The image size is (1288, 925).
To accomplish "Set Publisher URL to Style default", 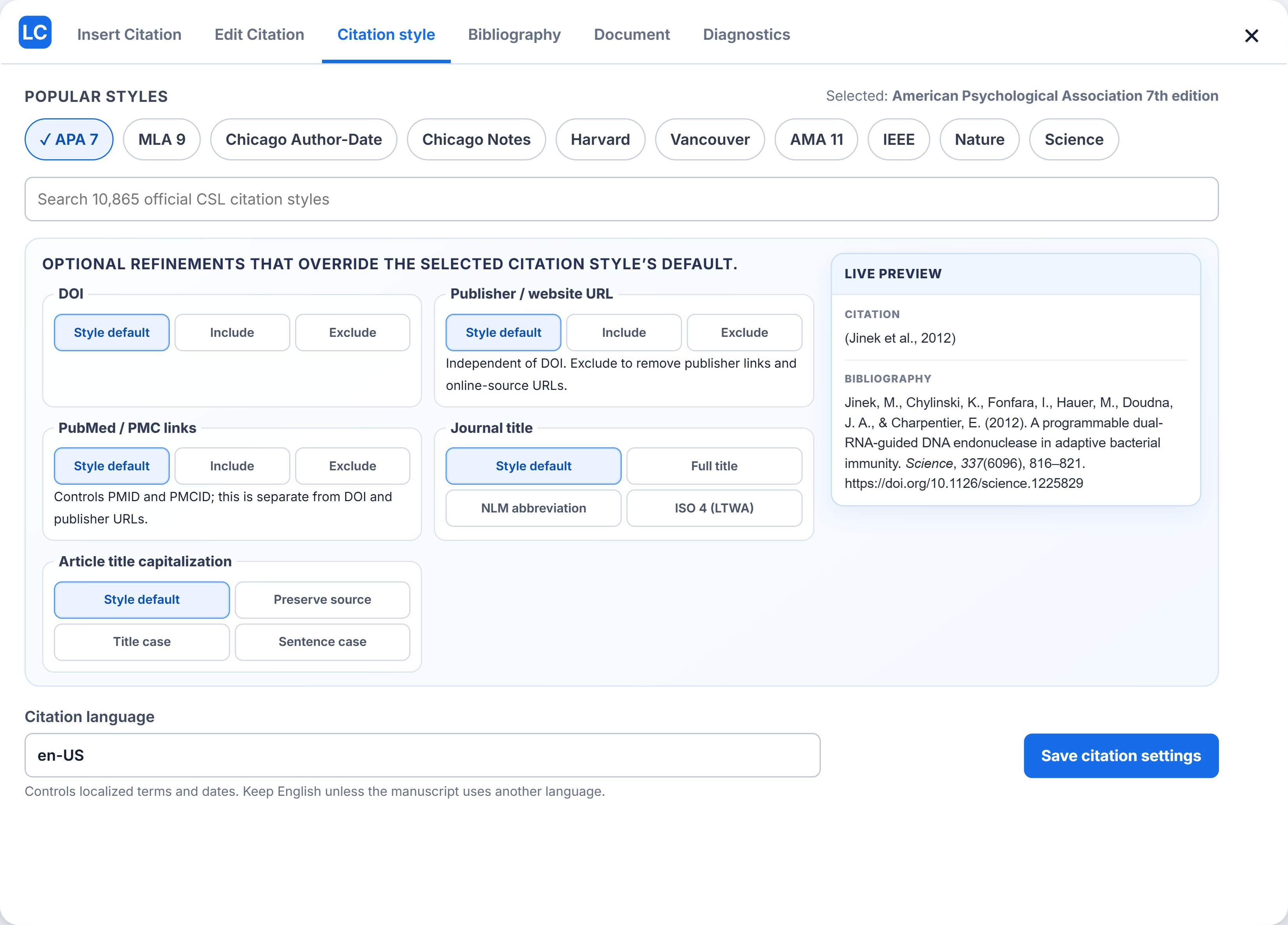I will click(x=503, y=332).
